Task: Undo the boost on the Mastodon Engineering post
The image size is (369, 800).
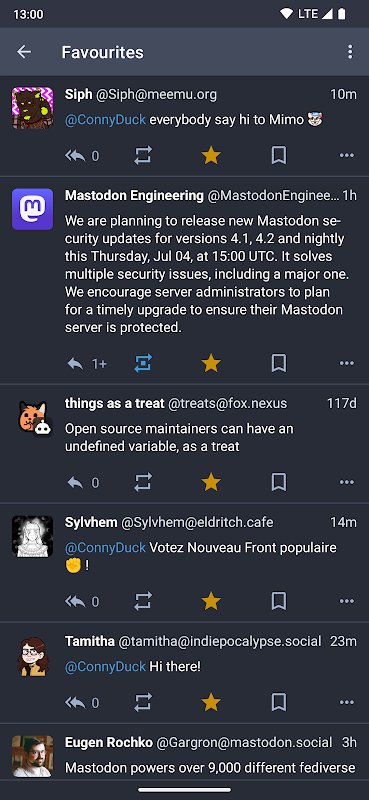Action: 143,363
